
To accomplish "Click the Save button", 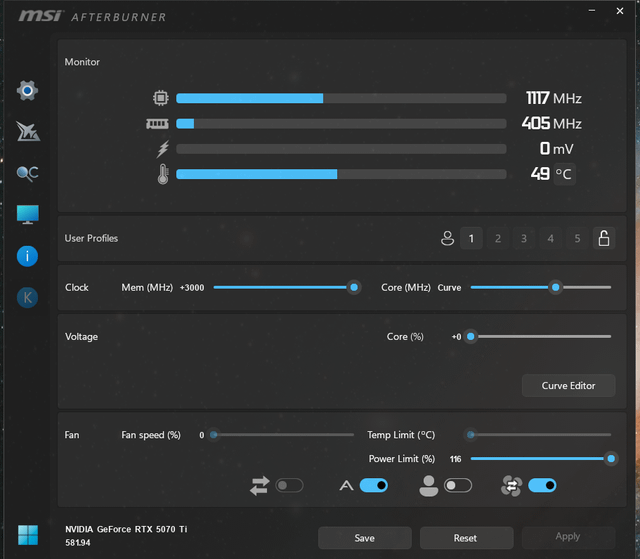I will 364,538.
